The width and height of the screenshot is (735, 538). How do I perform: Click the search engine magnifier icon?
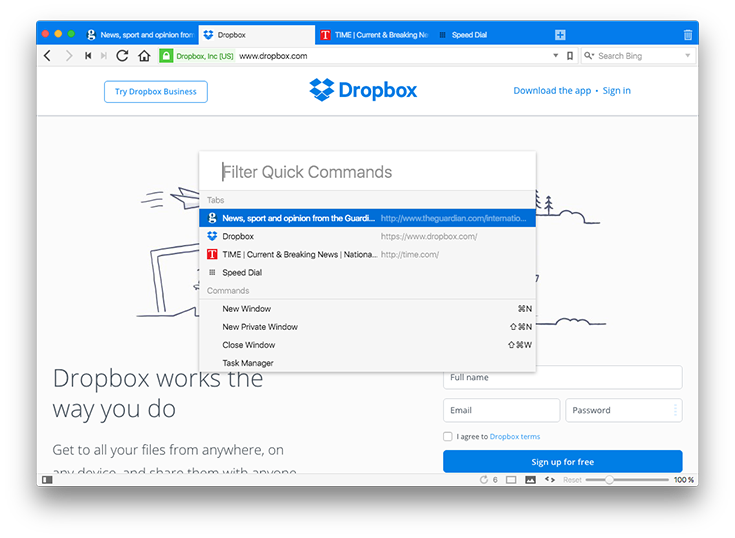pyautogui.click(x=589, y=56)
